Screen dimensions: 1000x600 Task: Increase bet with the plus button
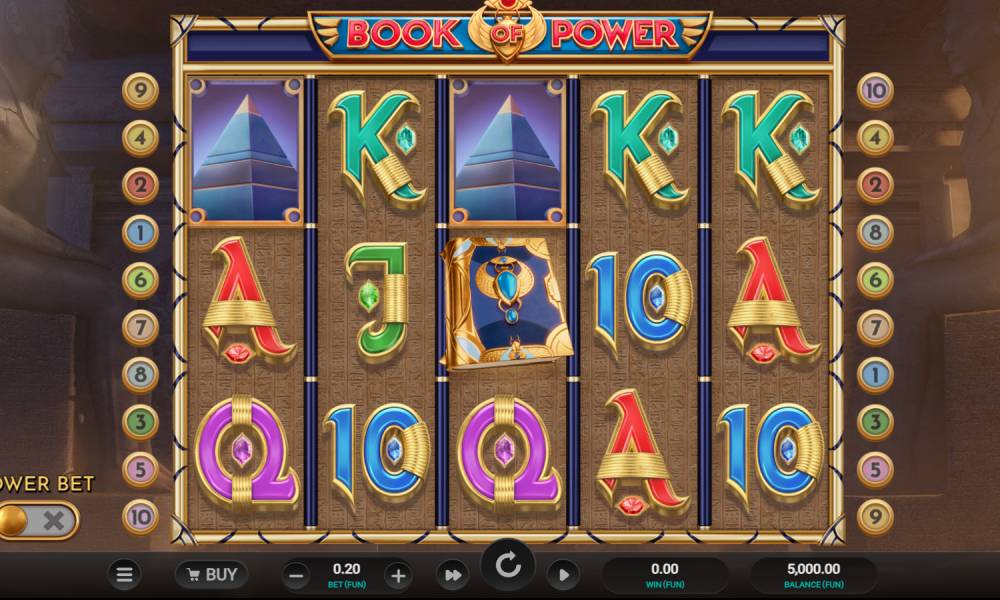pyautogui.click(x=398, y=576)
